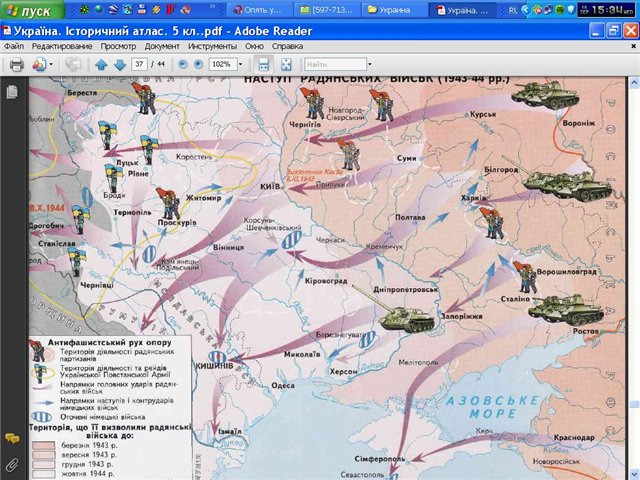640x480 pixels.
Task: Click the 'Антифашистський рух опору' legend heading
Action: (x=109, y=342)
